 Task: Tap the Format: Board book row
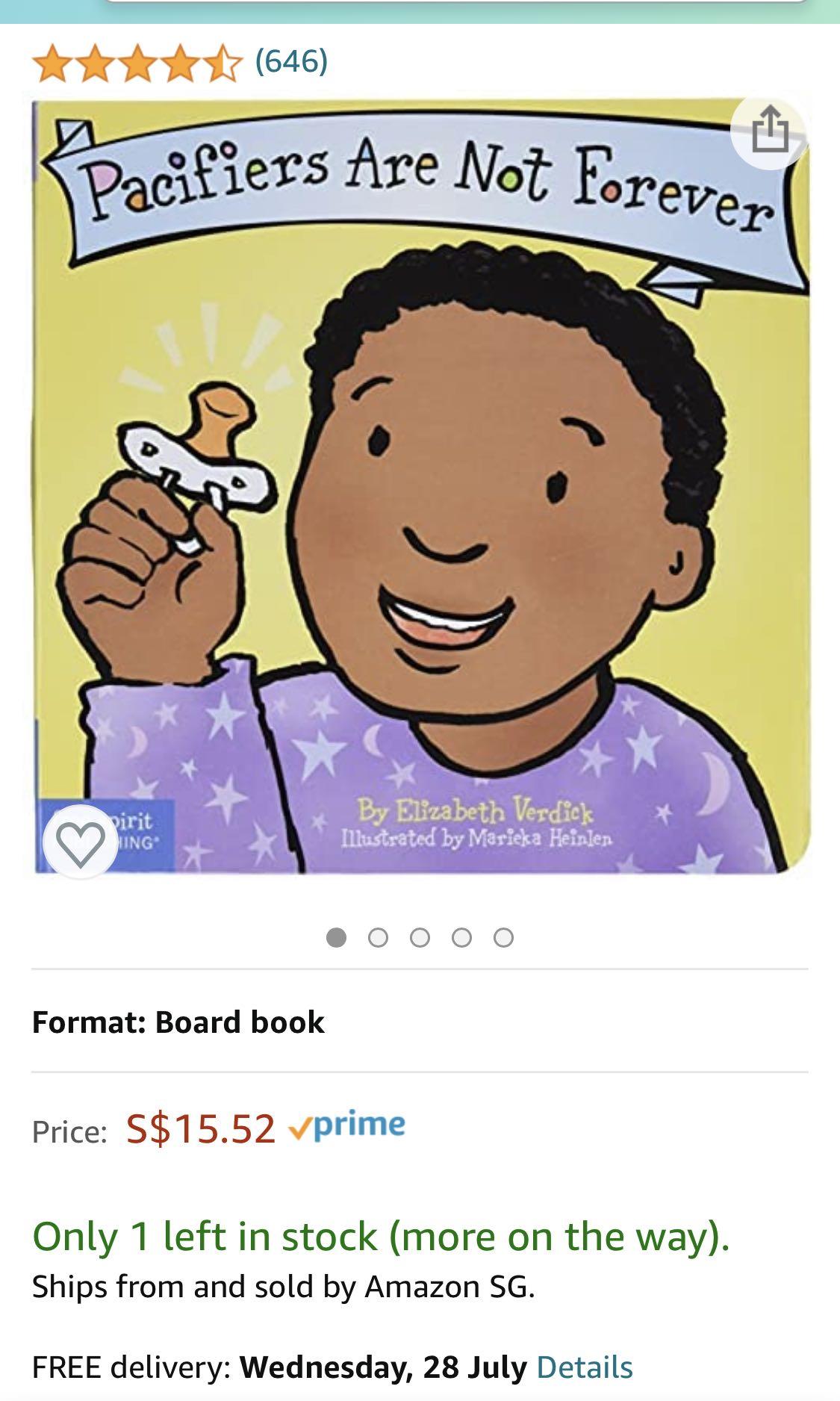click(x=420, y=1022)
